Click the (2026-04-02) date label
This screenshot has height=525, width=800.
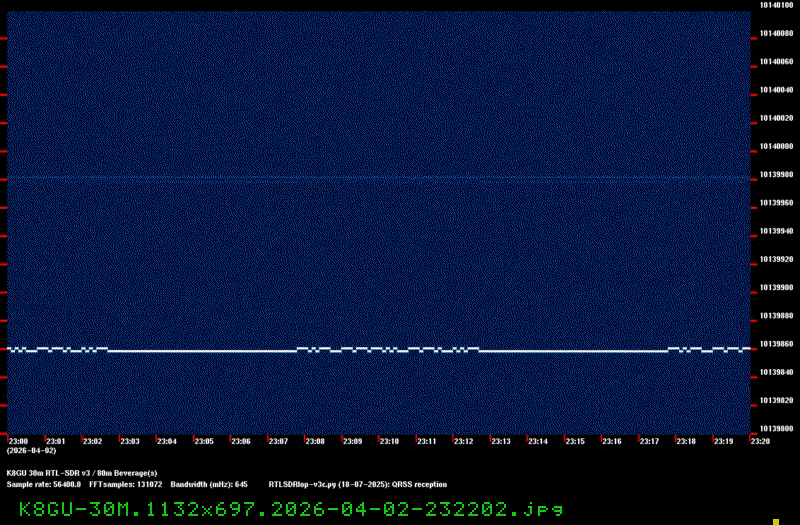(x=31, y=451)
